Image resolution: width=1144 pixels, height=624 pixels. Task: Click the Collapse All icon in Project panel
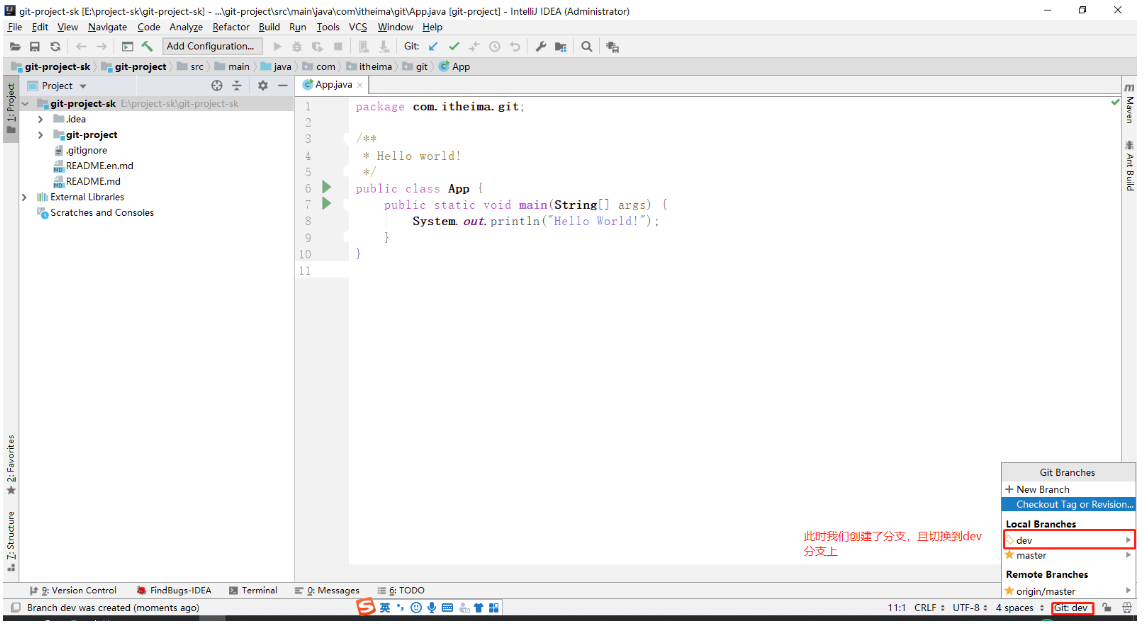[236, 85]
